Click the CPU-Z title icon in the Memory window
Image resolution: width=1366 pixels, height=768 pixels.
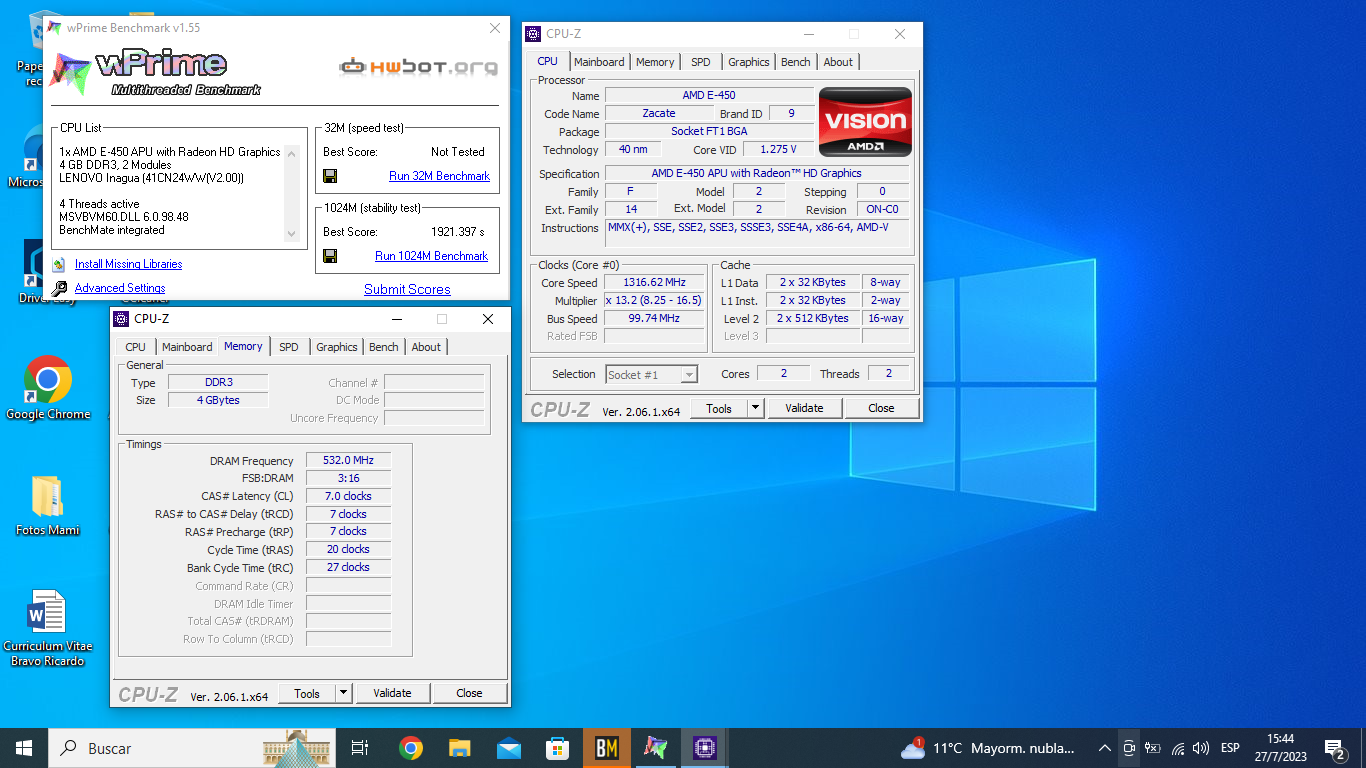click(x=121, y=319)
